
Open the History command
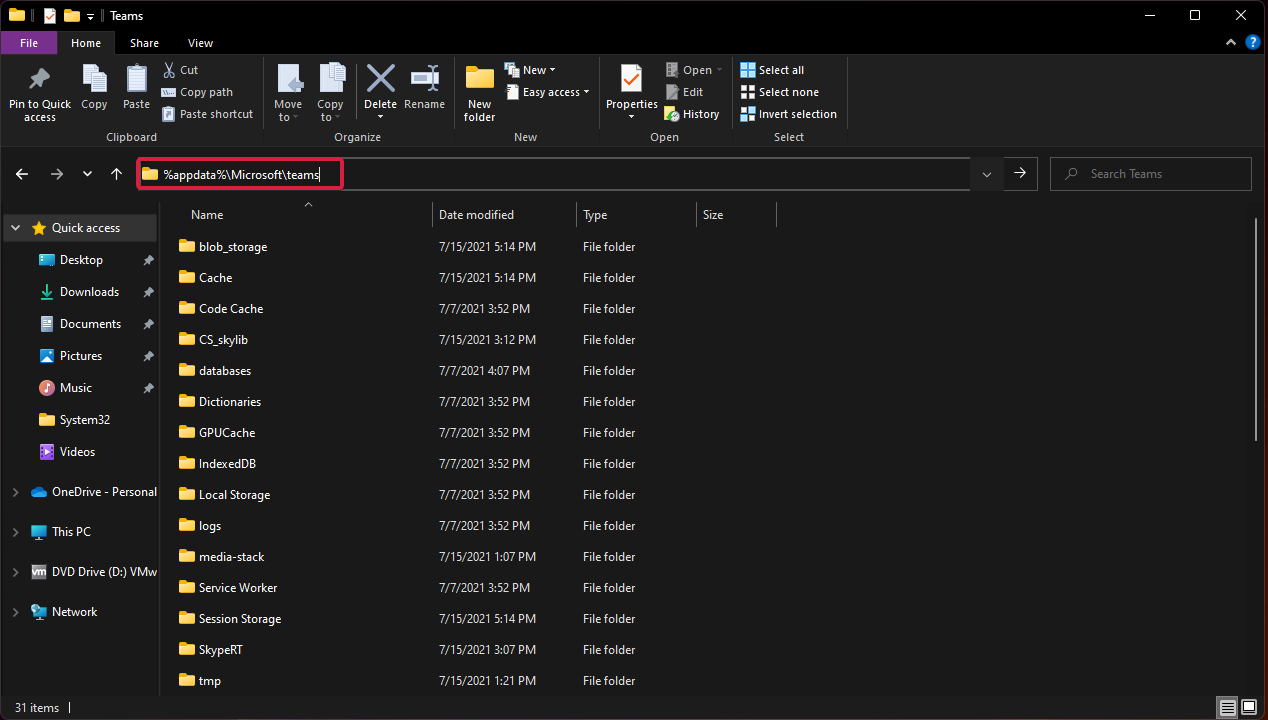pos(692,114)
